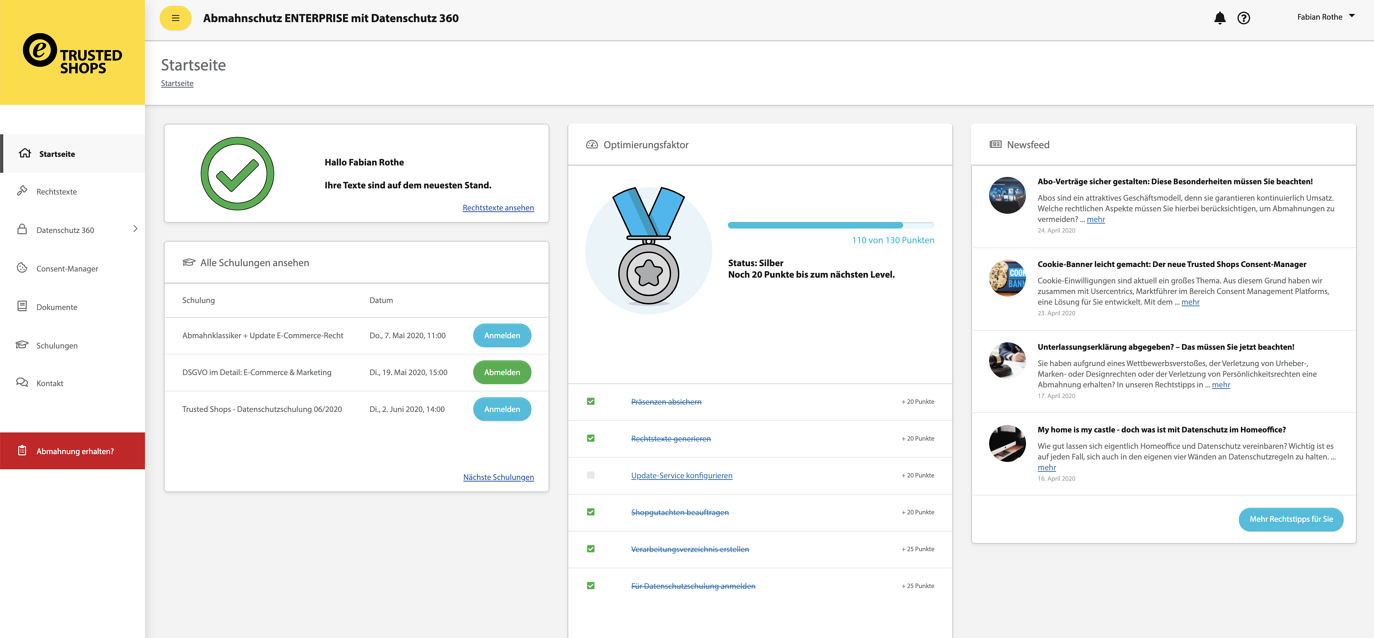Toggle the yellow hamburger menu button
Viewport: 1374px width, 638px height.
(175, 18)
